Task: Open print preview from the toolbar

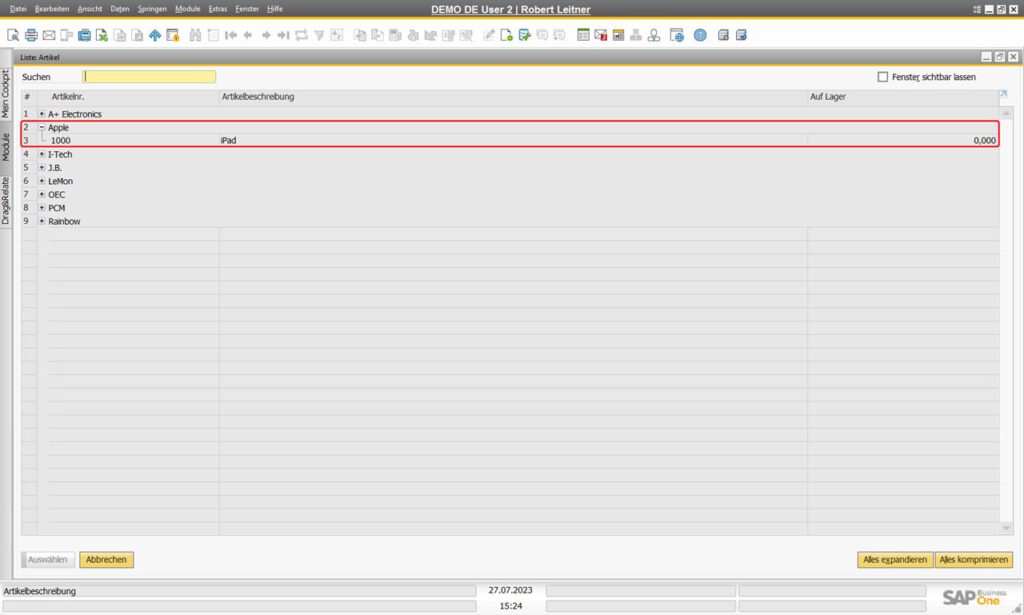Action: (13, 35)
